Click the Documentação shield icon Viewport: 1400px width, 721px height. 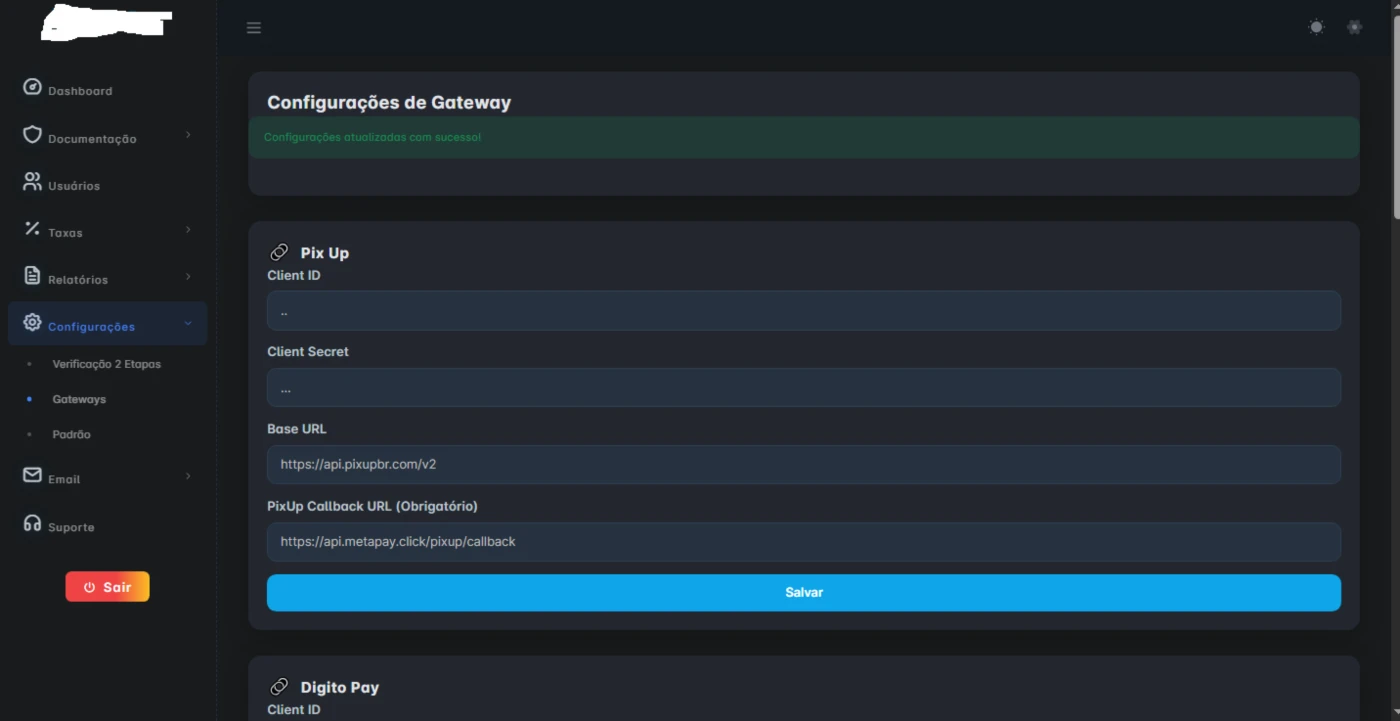pos(32,135)
